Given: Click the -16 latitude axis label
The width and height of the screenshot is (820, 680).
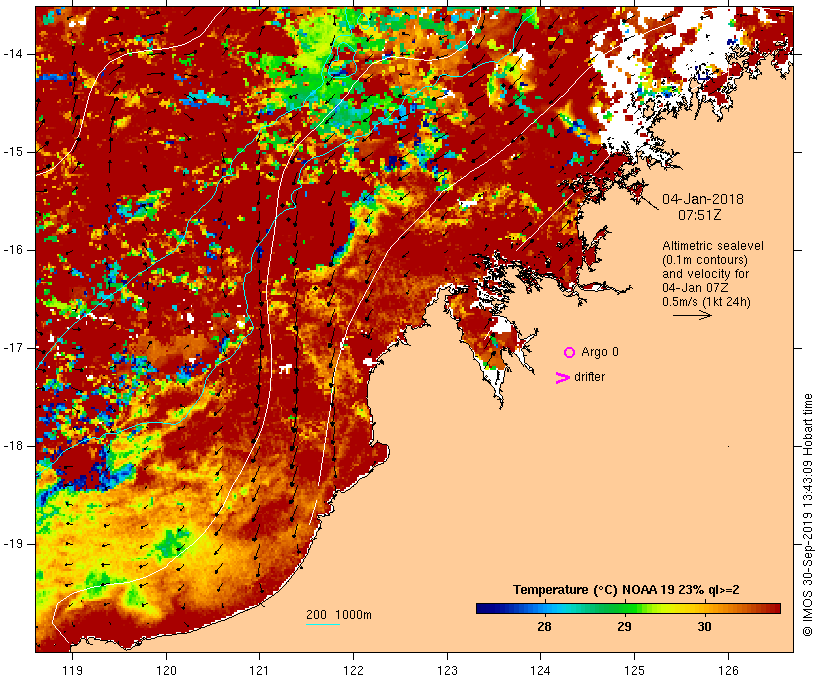Looking at the screenshot, I should pyautogui.click(x=12, y=250).
